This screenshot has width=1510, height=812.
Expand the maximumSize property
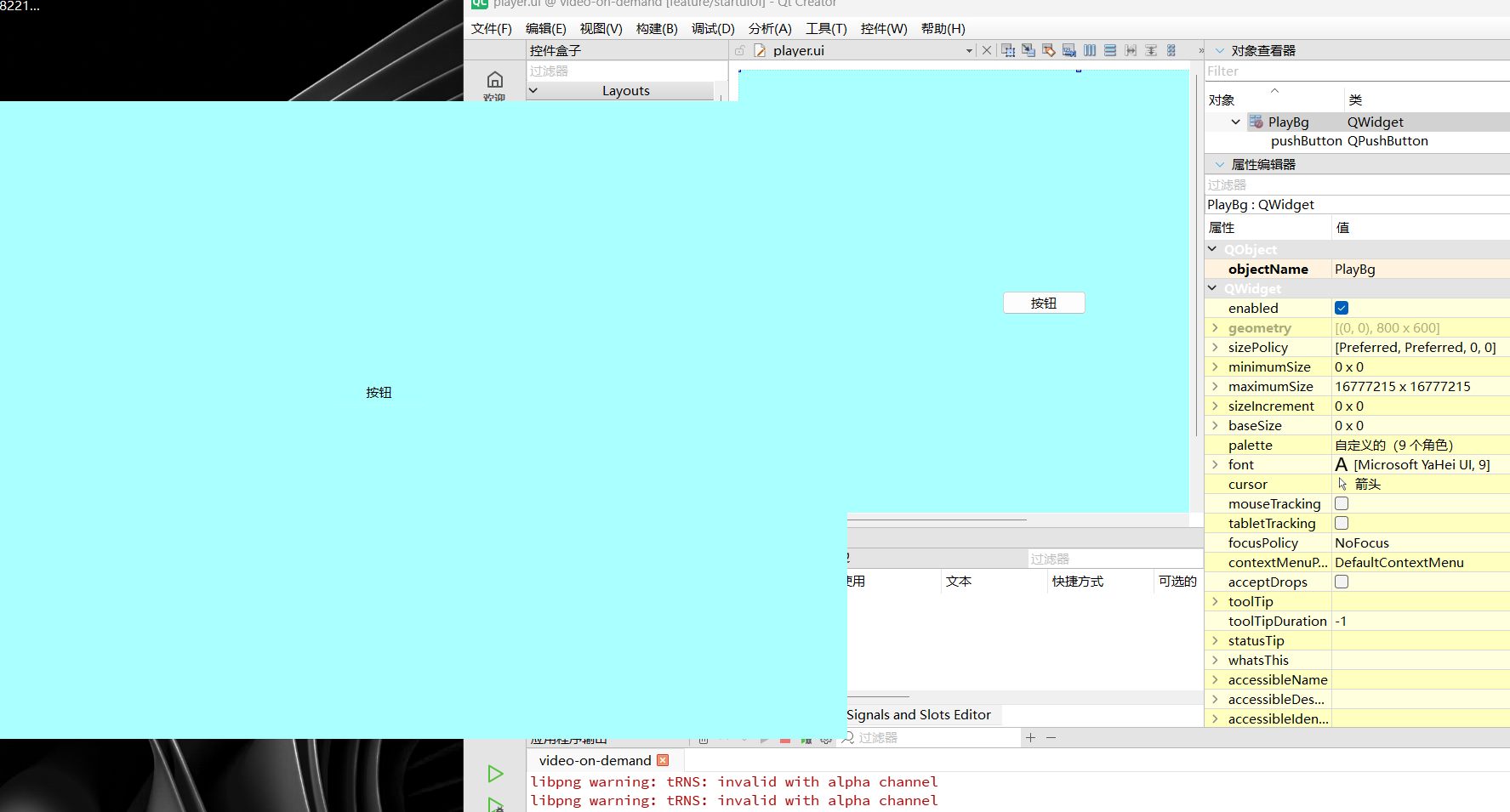point(1215,386)
